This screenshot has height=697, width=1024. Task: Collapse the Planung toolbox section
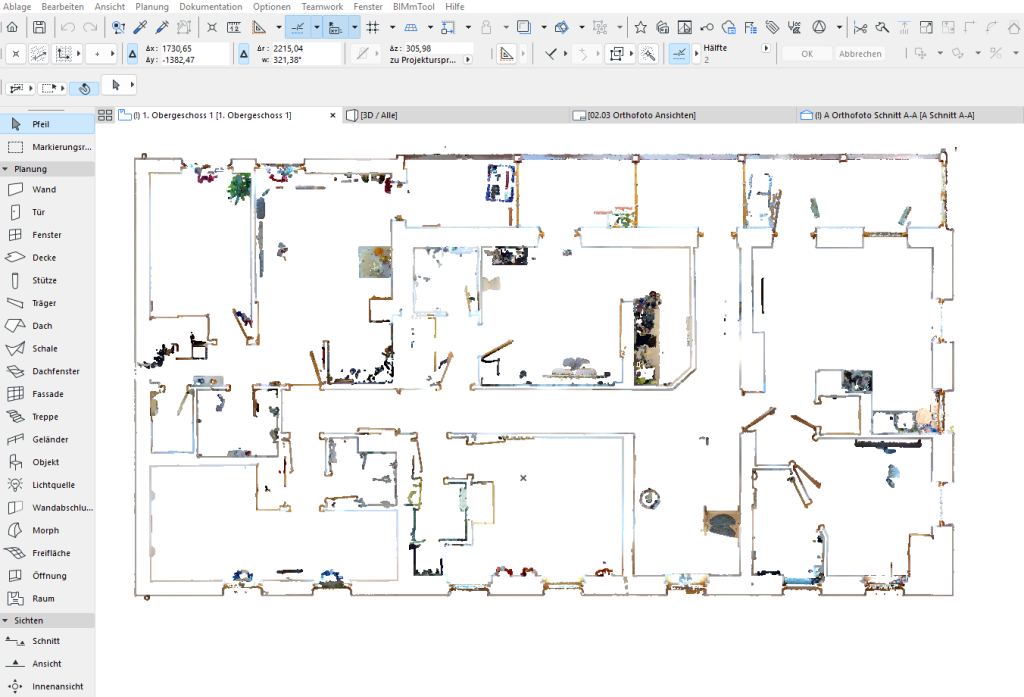pyautogui.click(x=6, y=170)
